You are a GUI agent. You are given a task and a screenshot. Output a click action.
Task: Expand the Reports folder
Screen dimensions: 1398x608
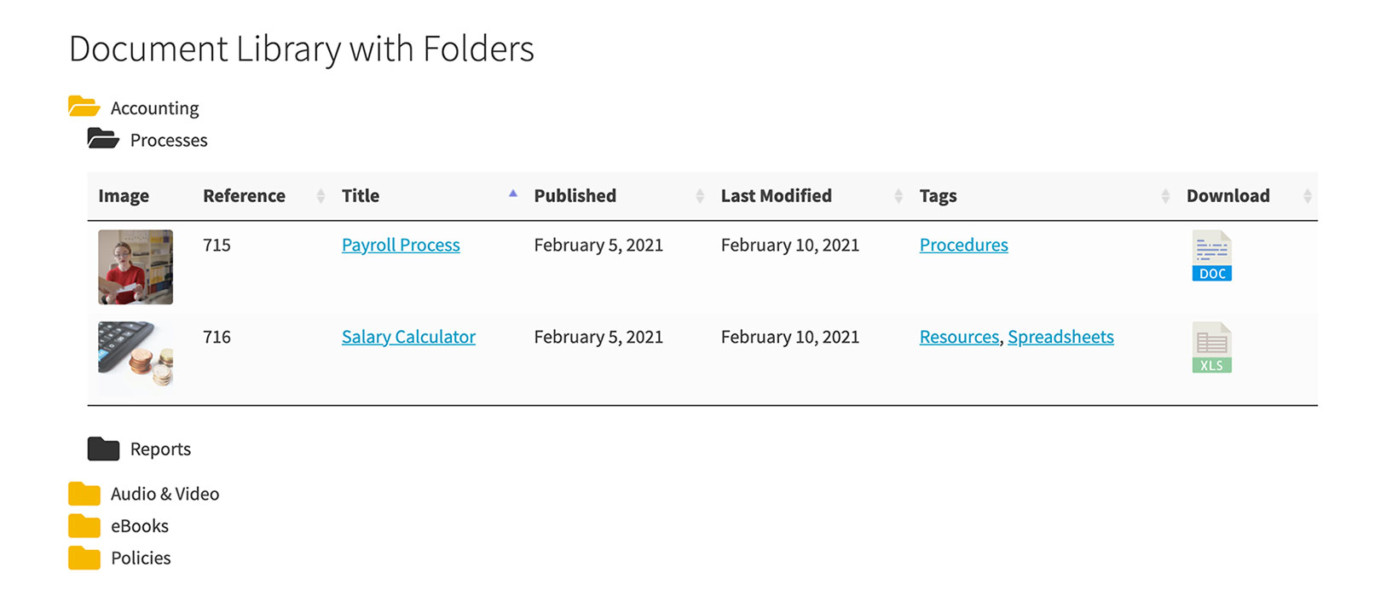160,448
